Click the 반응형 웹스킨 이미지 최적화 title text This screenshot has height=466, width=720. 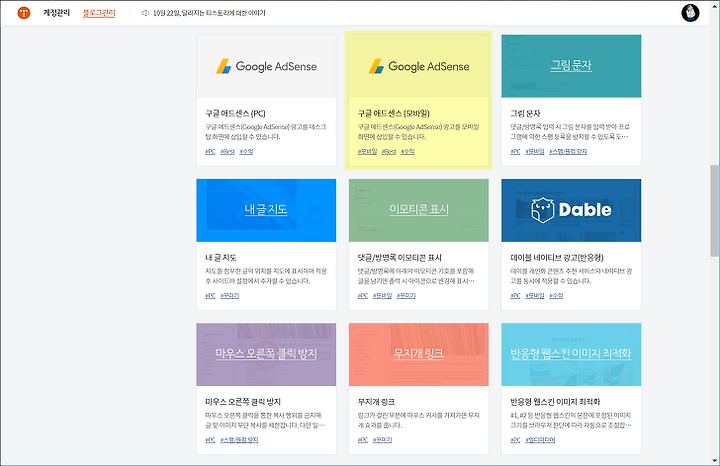(x=555, y=402)
